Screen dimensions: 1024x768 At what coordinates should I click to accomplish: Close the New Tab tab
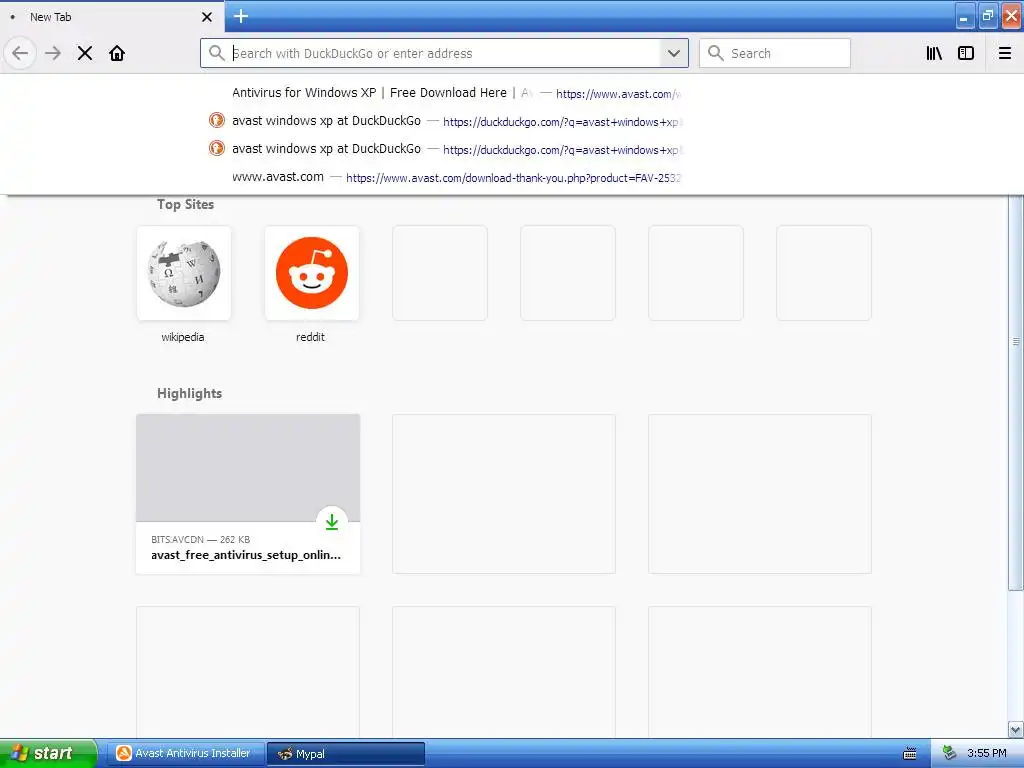click(207, 17)
